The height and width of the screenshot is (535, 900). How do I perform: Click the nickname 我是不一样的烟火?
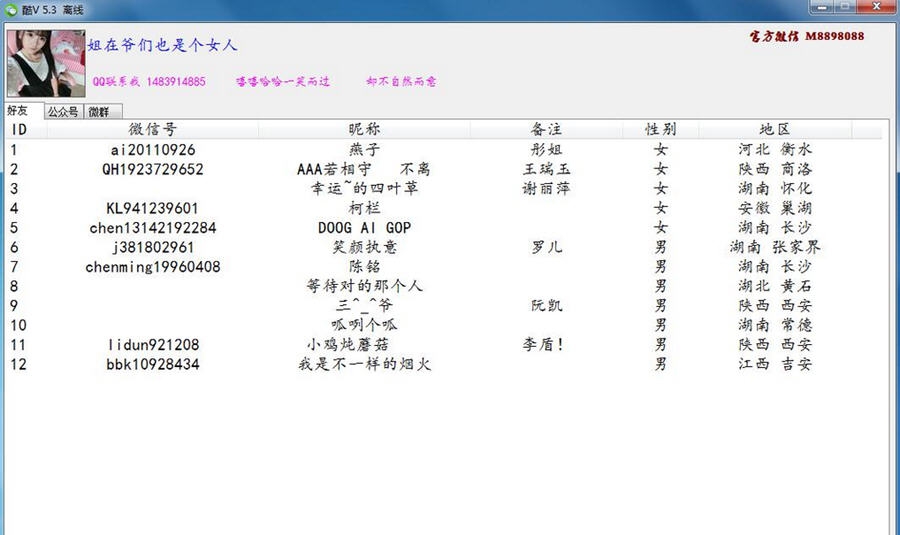click(x=364, y=364)
